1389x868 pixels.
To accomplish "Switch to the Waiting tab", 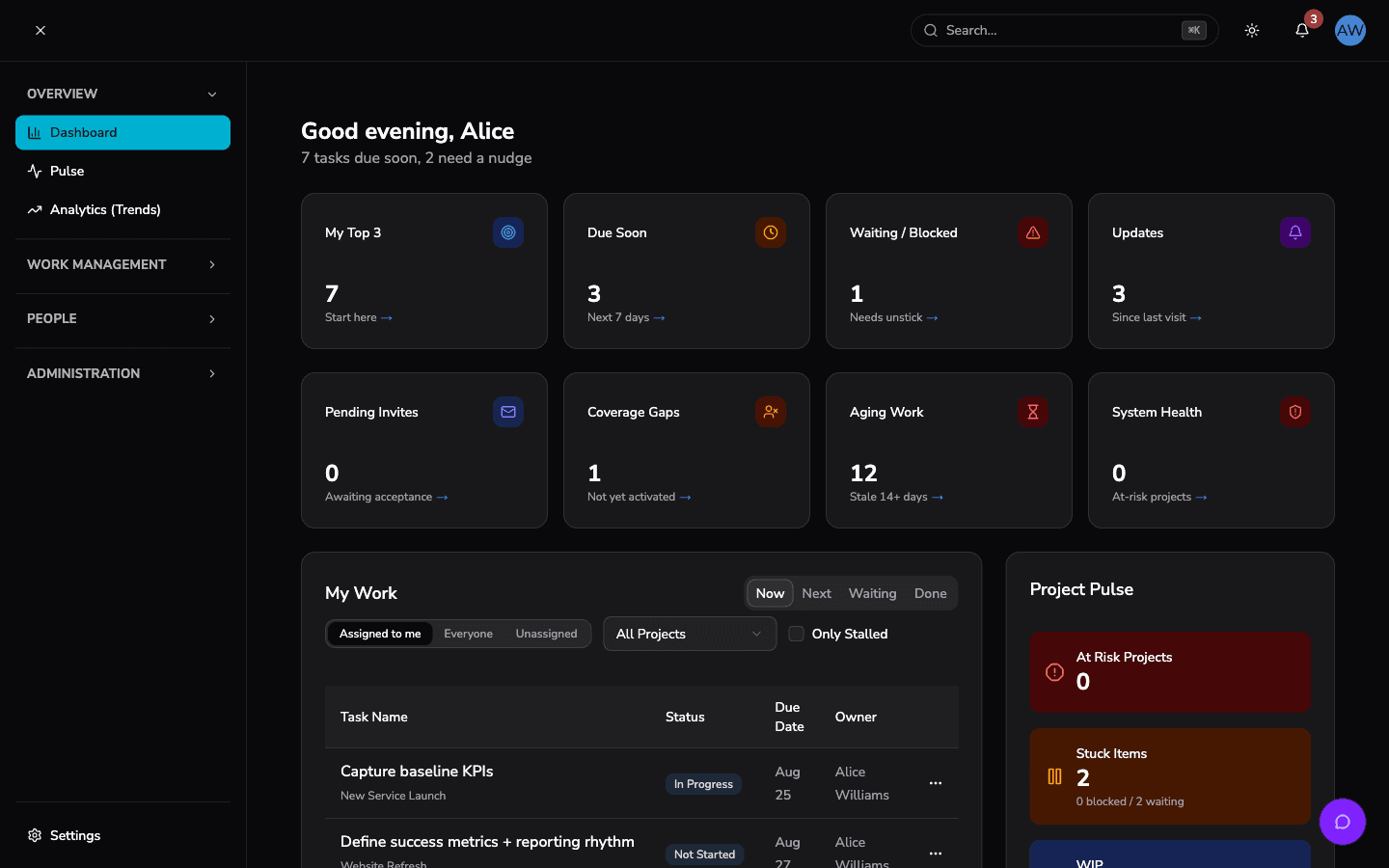I will pos(872,593).
